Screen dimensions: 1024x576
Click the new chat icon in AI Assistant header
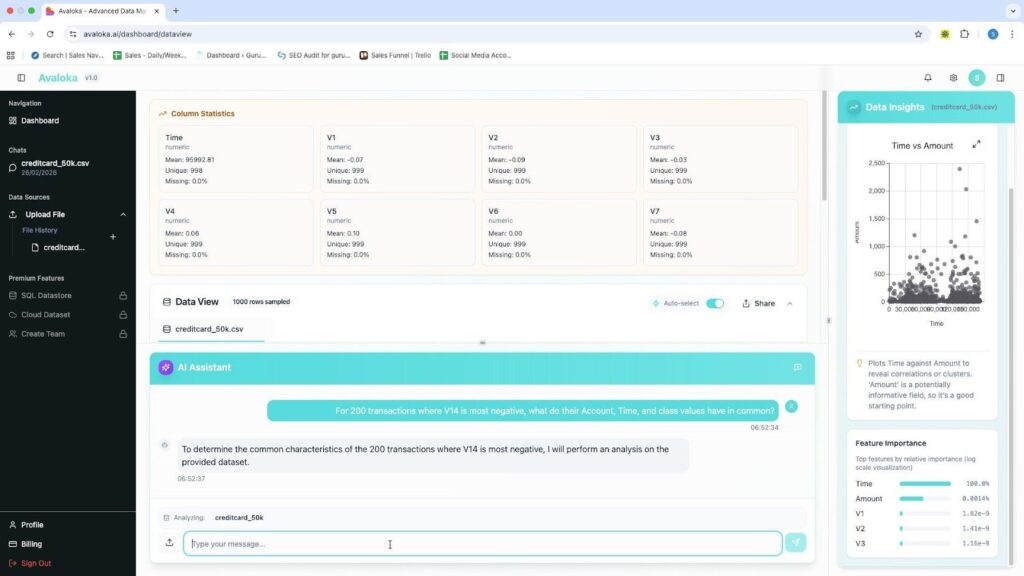point(797,367)
